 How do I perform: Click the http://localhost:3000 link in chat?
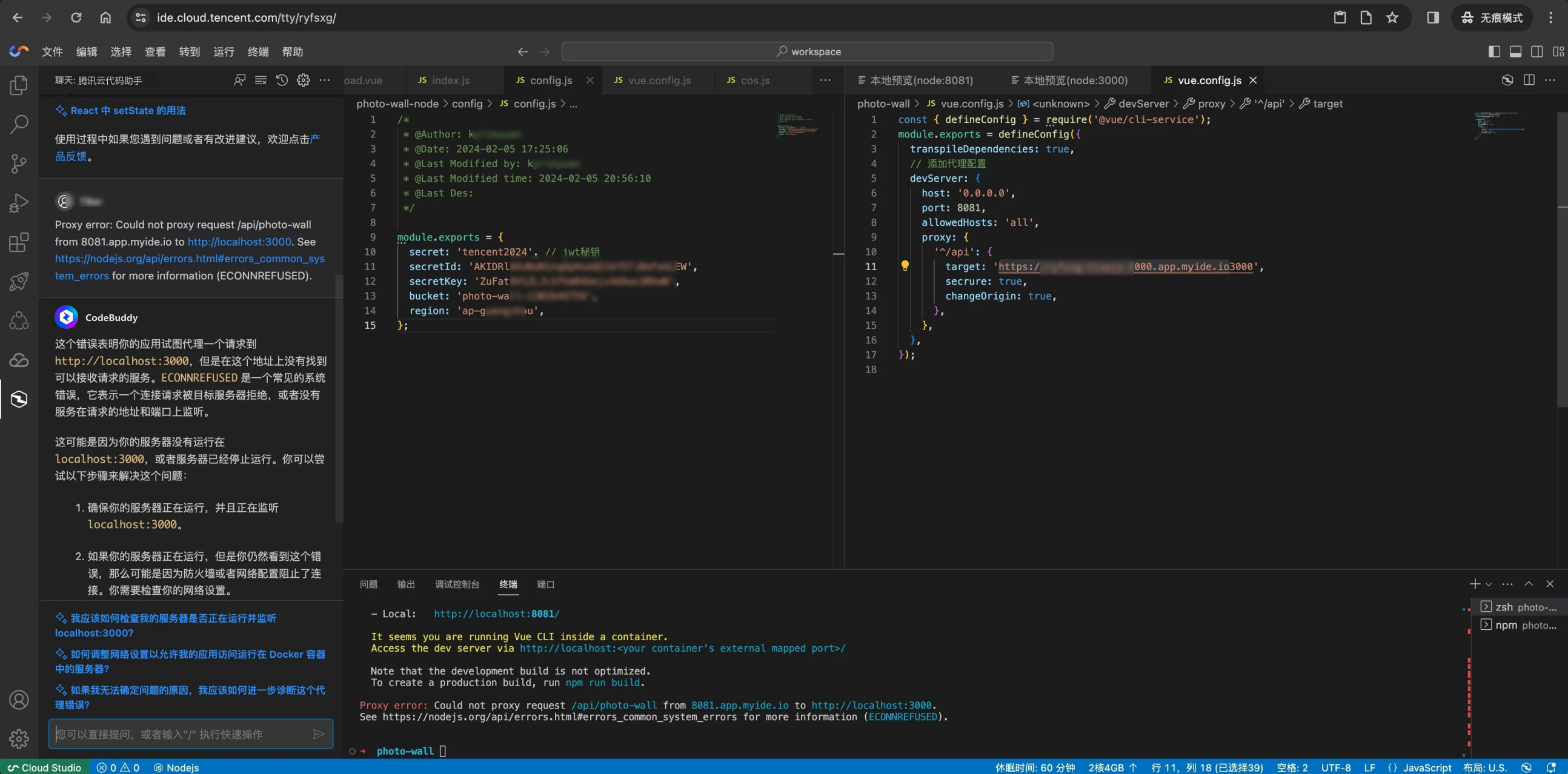tap(239, 242)
